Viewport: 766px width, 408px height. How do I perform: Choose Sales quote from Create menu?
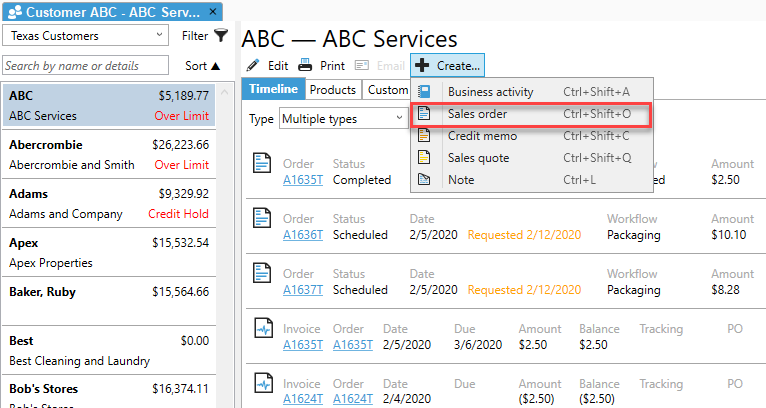click(532, 158)
